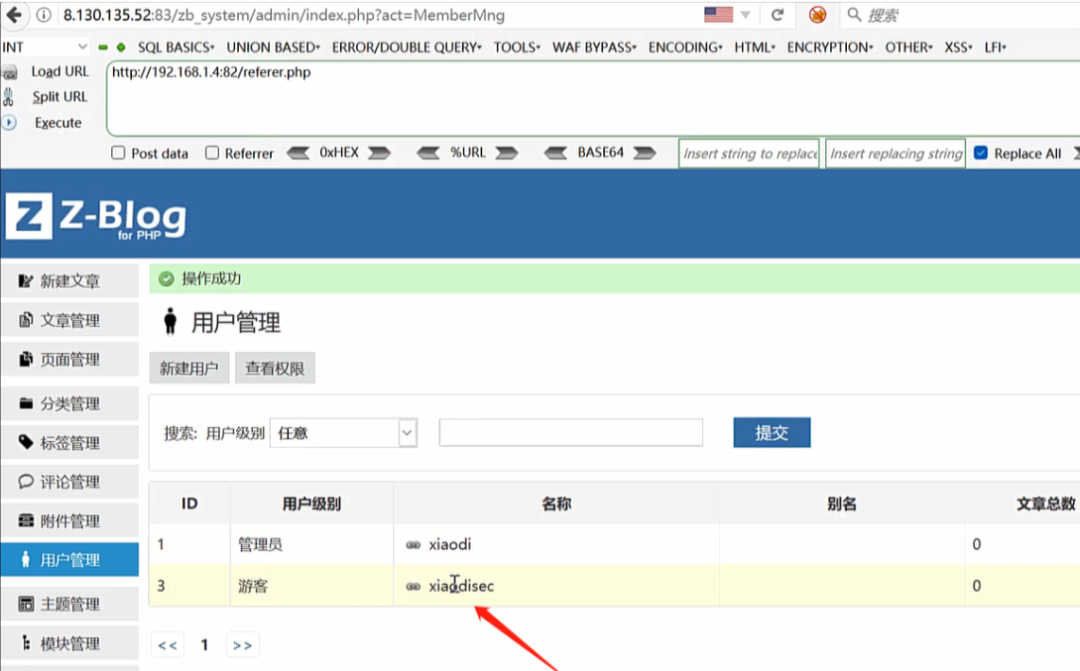Toggle the Referrer checkbox
This screenshot has height=671, width=1080.
(x=212, y=153)
